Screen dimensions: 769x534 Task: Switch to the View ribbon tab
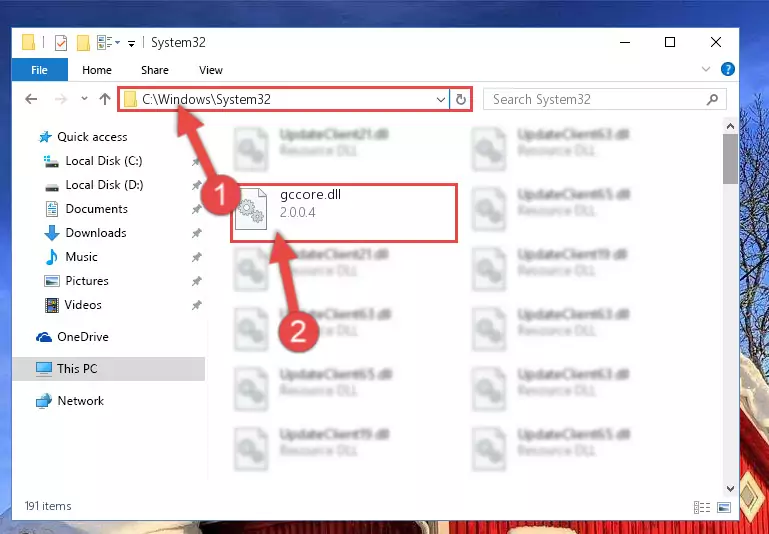tap(211, 70)
